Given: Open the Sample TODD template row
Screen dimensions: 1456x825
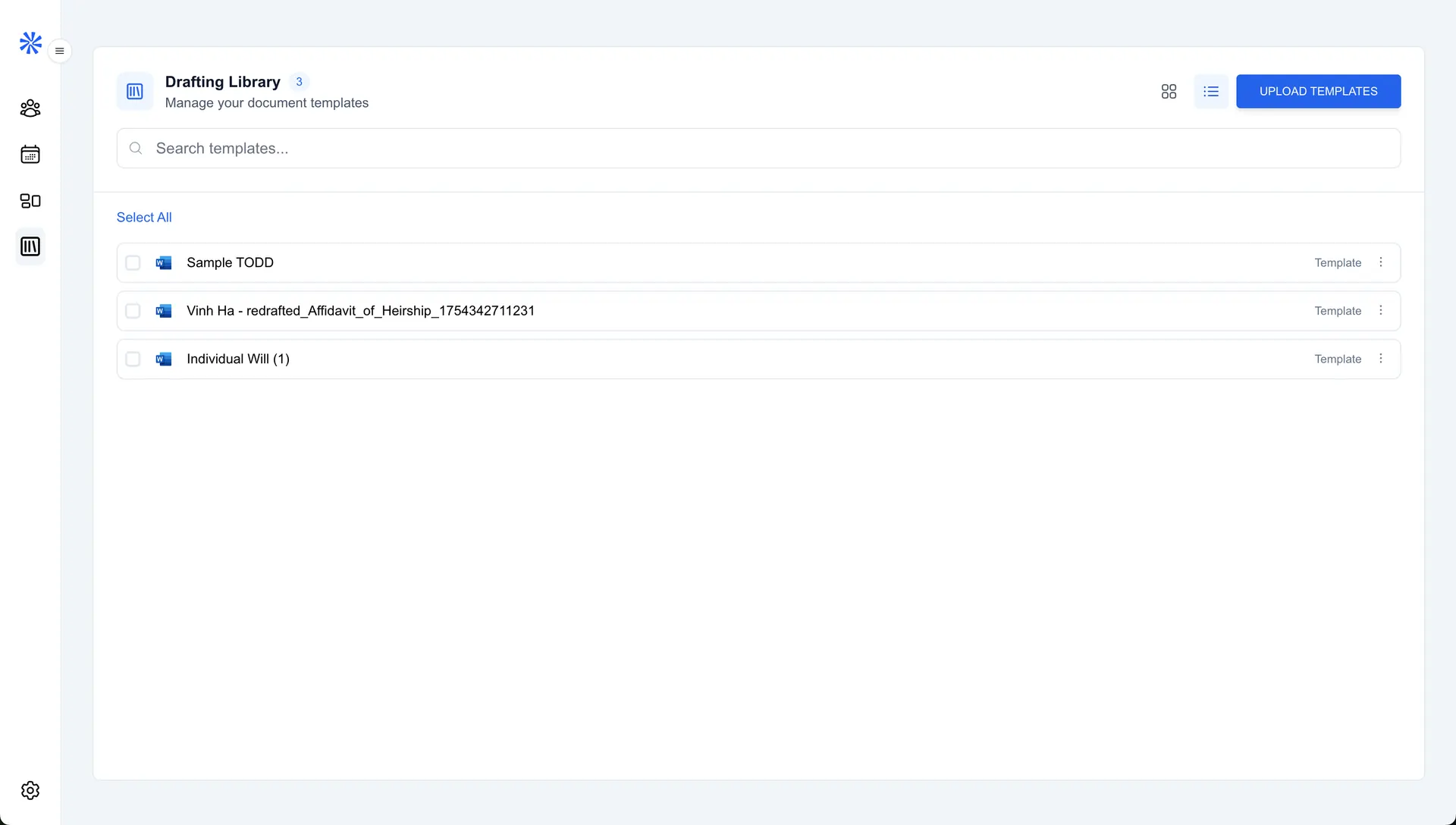Looking at the screenshot, I should click(758, 262).
